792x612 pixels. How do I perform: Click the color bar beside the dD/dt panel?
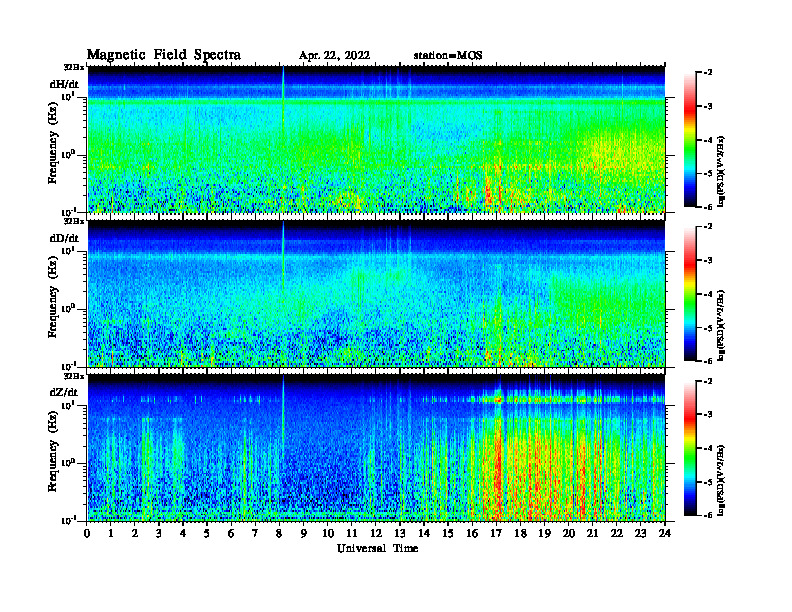pyautogui.click(x=689, y=294)
